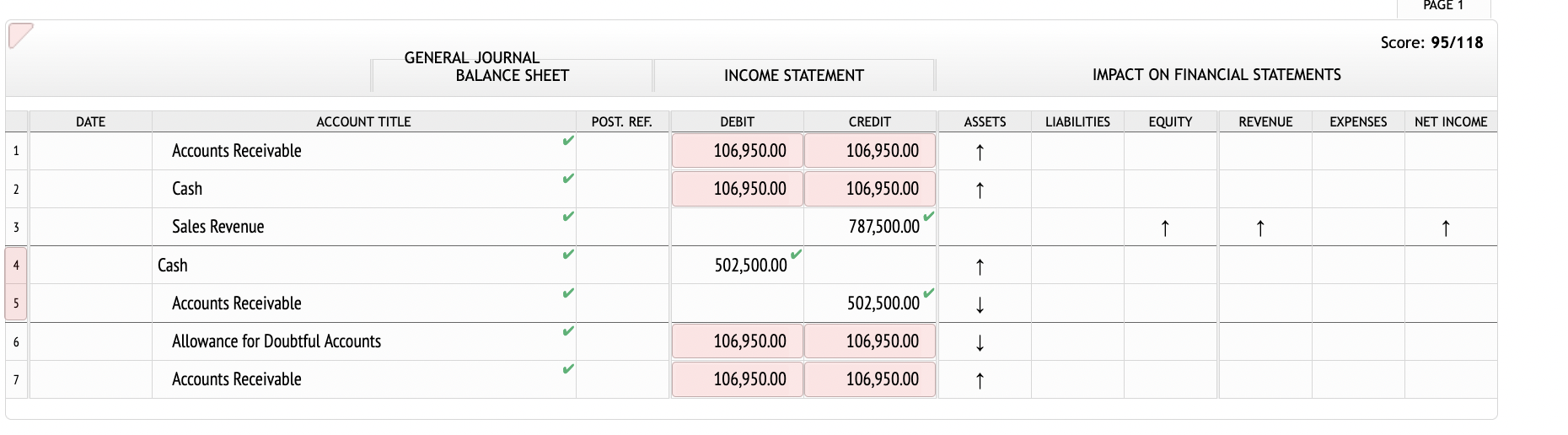
Task: Select the row 4 number marker
Action: click(16, 266)
